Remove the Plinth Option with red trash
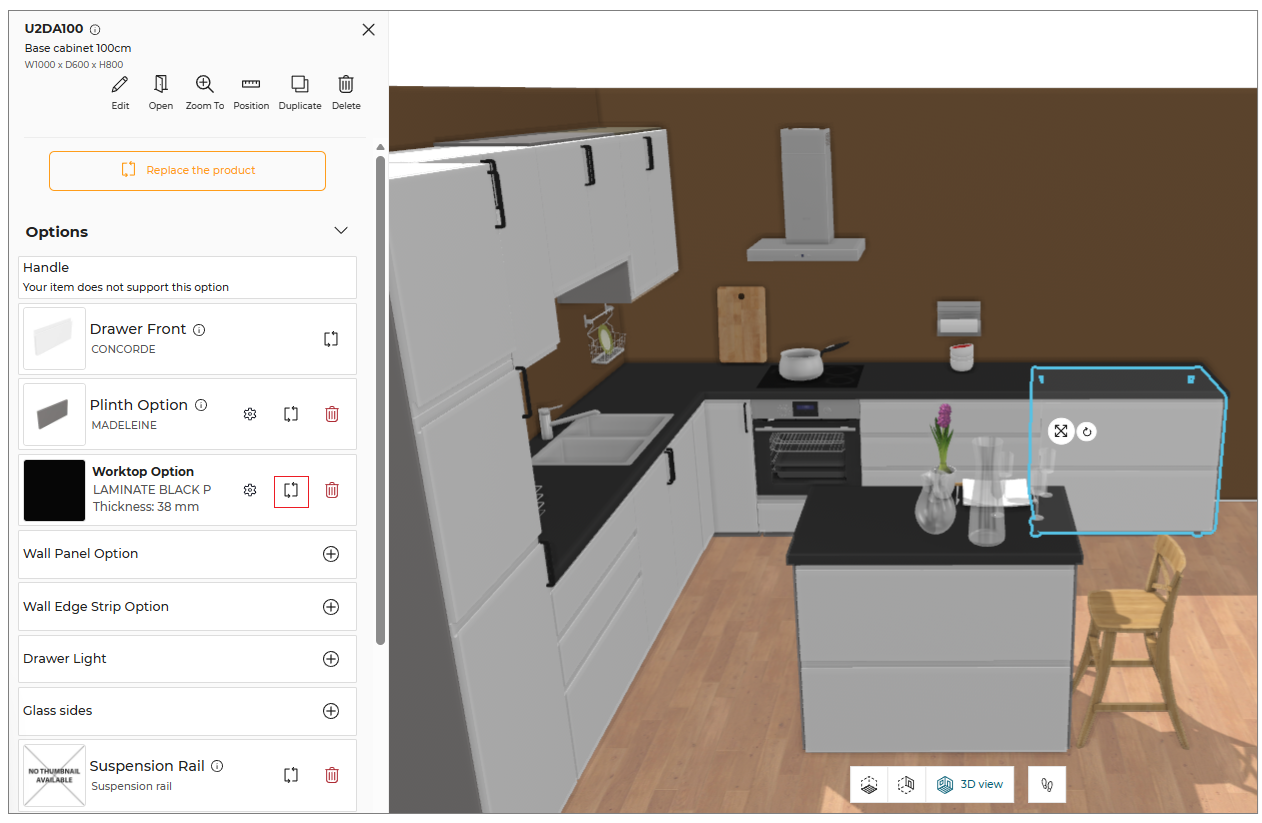Image resolution: width=1262 pixels, height=823 pixels. (x=332, y=413)
